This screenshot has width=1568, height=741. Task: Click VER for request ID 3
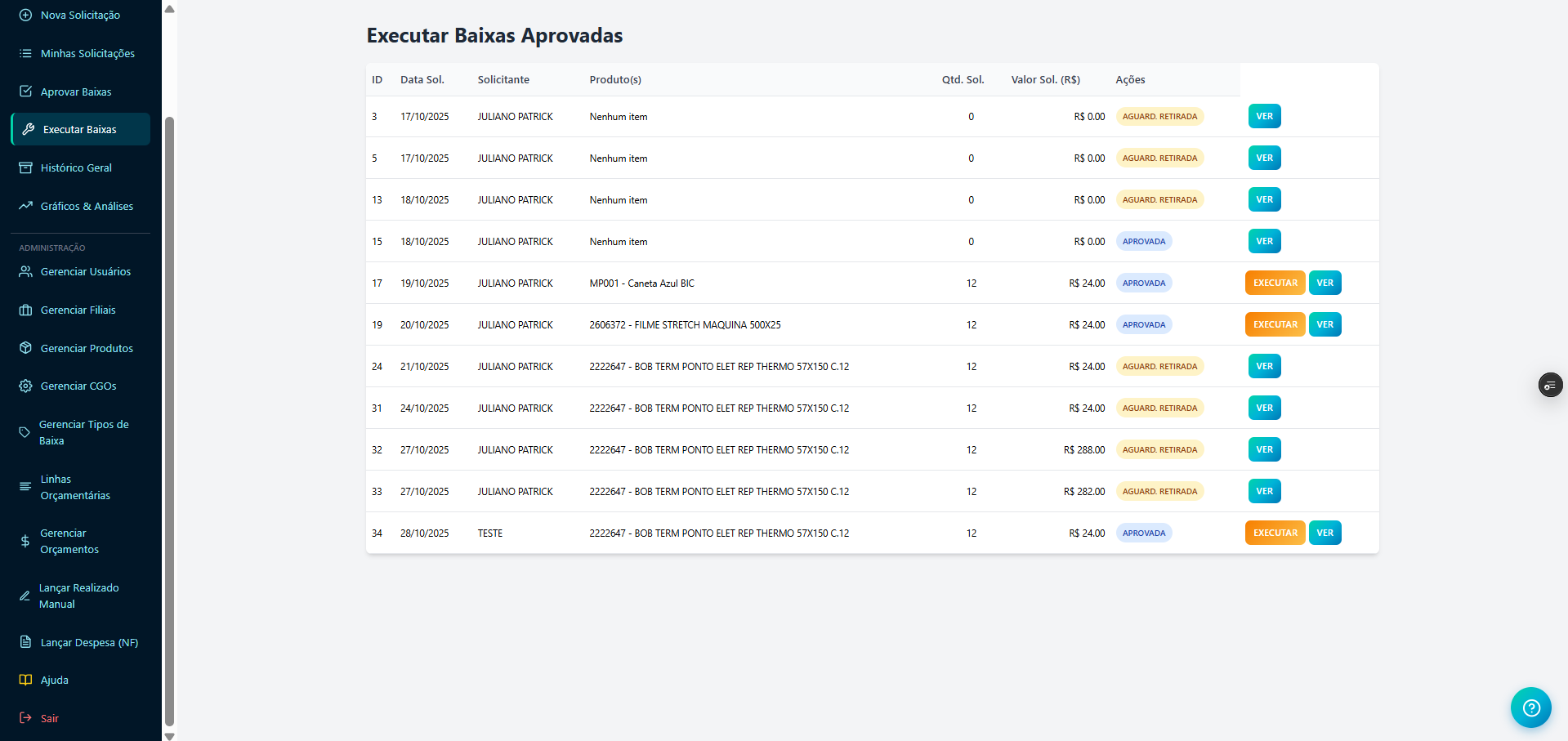click(1264, 117)
